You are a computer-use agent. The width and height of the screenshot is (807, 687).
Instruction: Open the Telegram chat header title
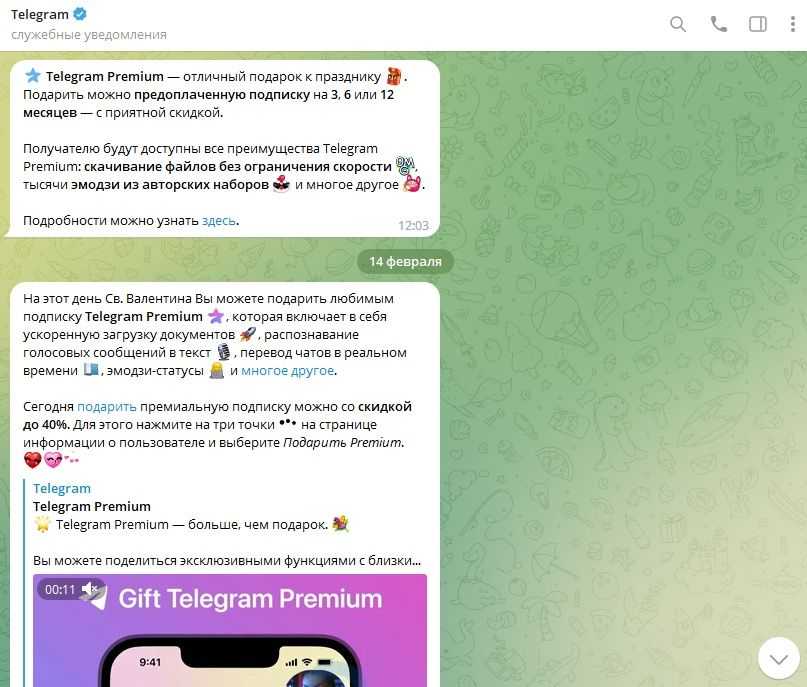click(40, 14)
